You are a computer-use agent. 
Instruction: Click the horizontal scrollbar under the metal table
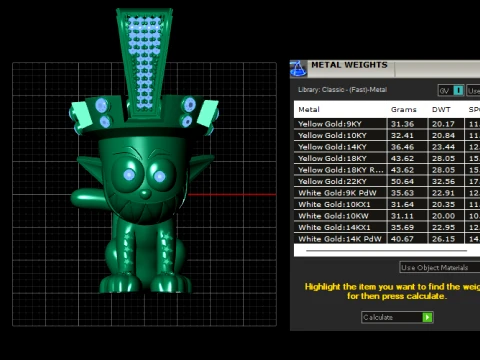387,250
